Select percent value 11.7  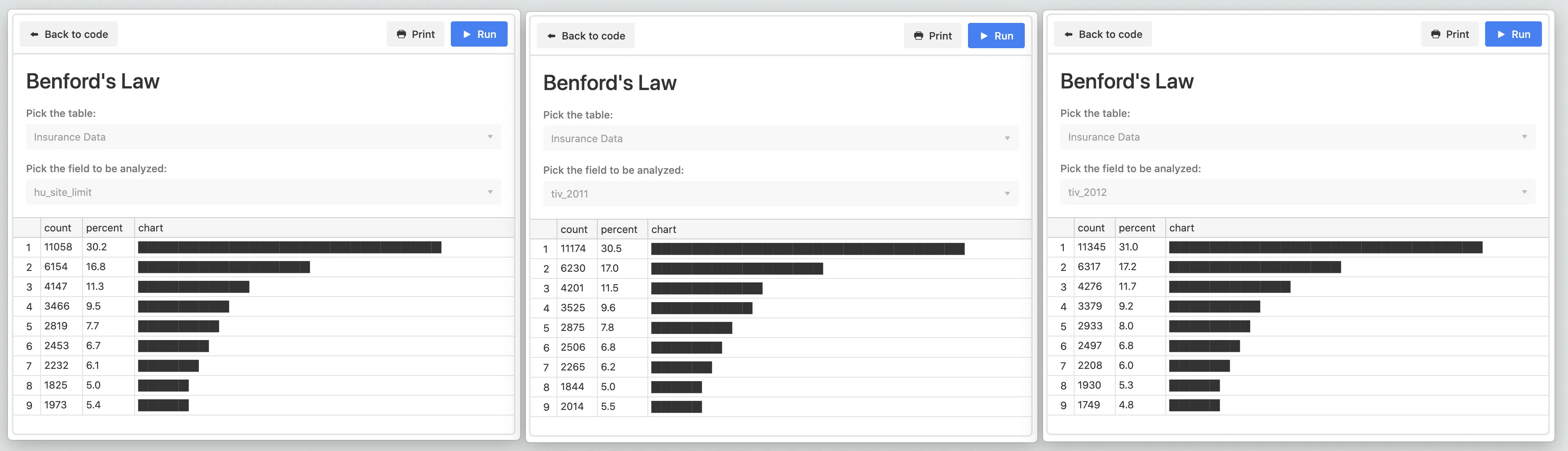(x=1127, y=287)
